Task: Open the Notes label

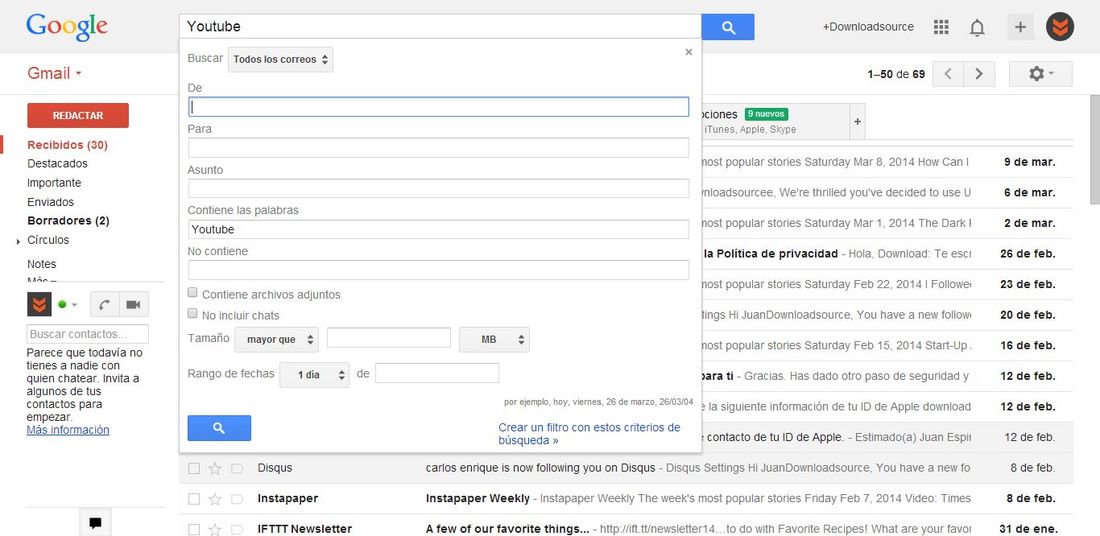Action: pos(41,264)
